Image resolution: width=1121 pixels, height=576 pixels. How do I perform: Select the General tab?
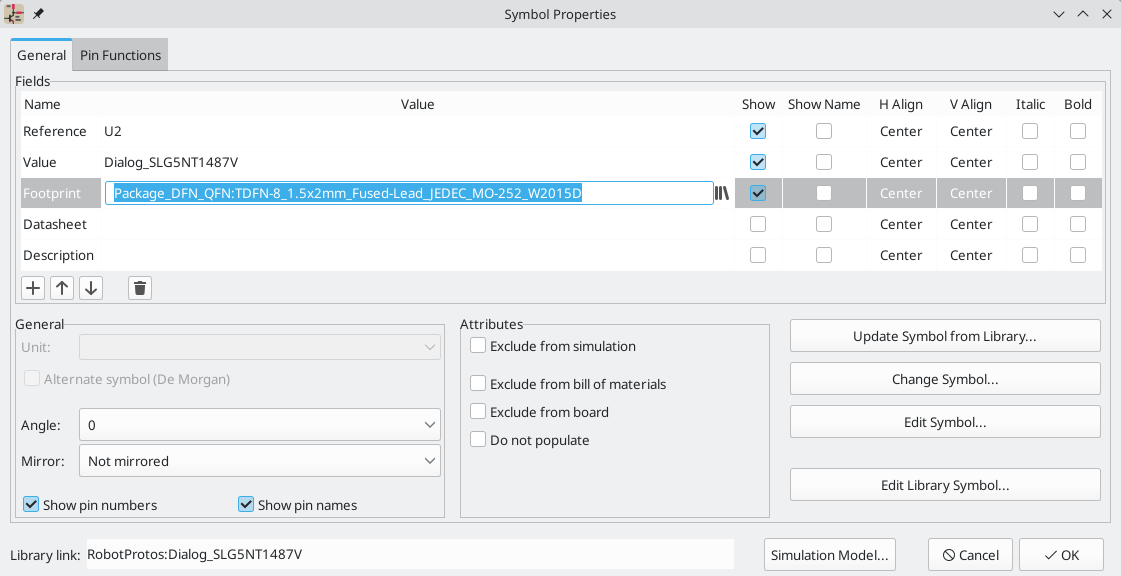coord(41,55)
